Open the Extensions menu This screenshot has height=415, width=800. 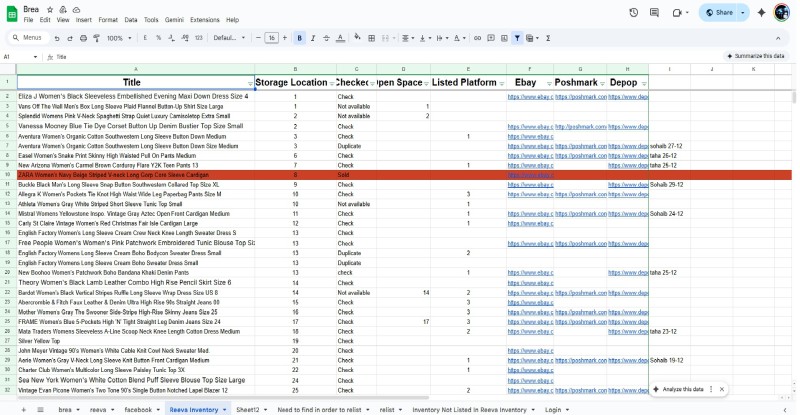204,19
